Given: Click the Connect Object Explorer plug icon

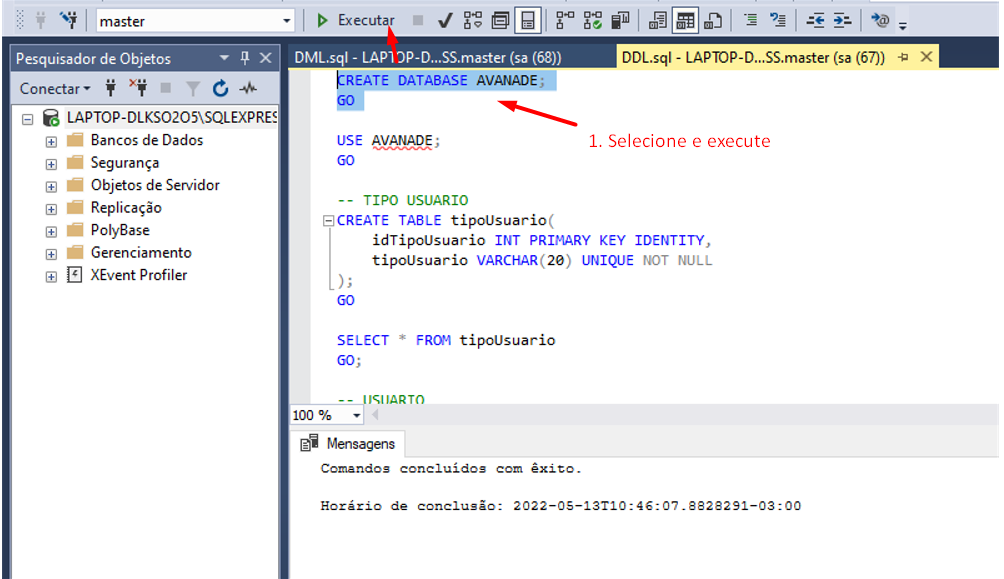Looking at the screenshot, I should click(110, 88).
